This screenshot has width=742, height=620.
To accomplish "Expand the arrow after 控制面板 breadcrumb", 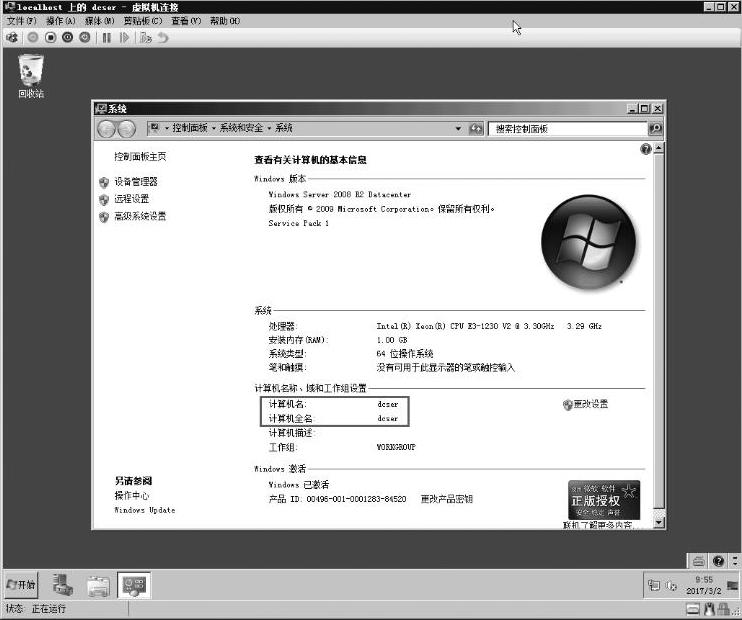I will point(212,129).
